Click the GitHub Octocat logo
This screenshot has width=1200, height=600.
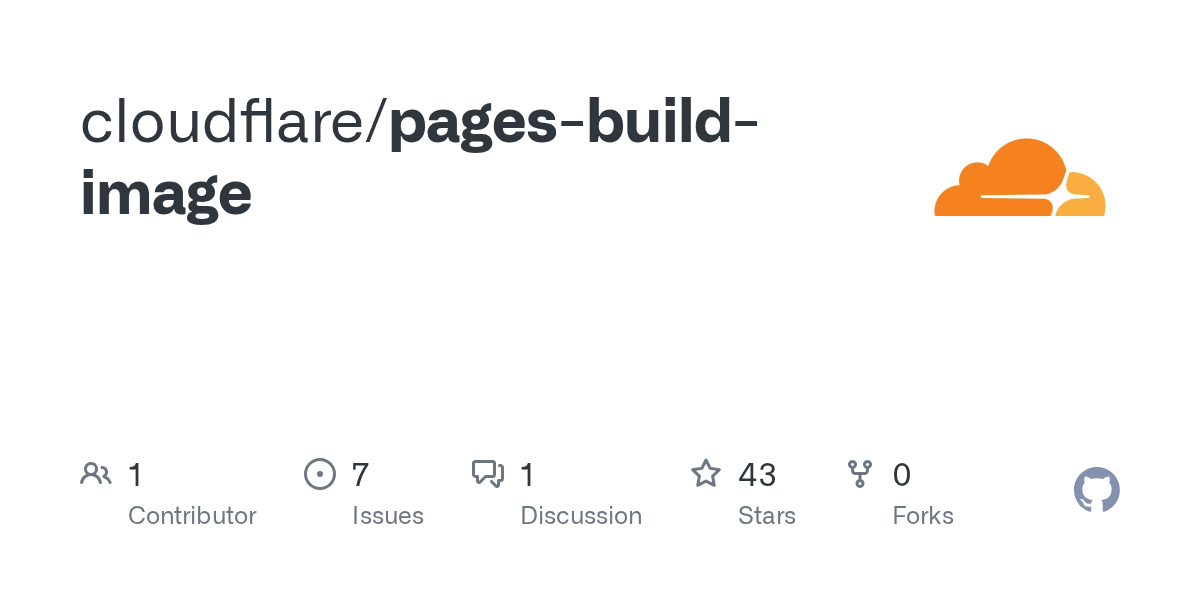[x=1096, y=490]
